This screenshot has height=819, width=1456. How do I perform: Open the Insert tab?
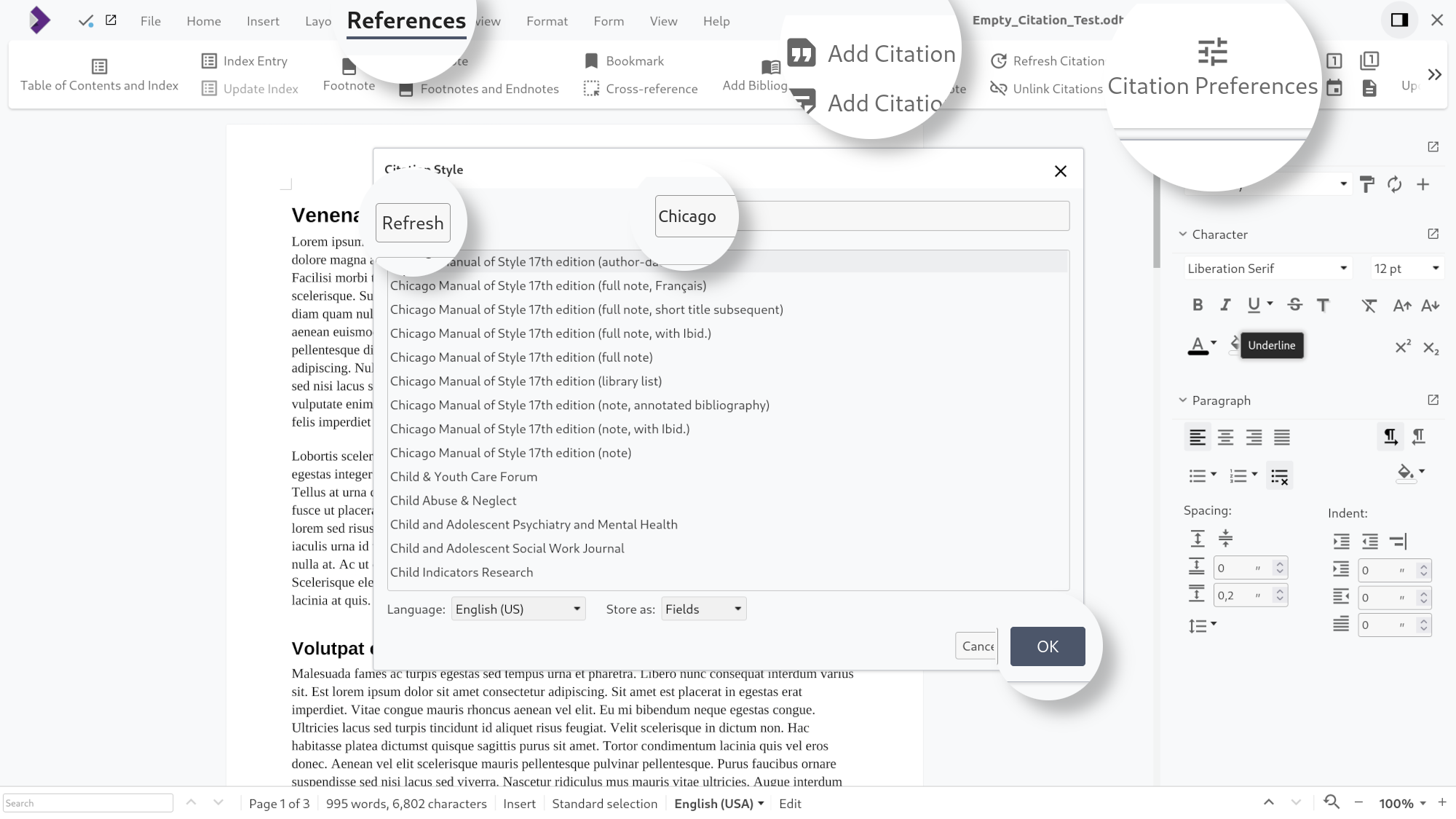pyautogui.click(x=263, y=21)
